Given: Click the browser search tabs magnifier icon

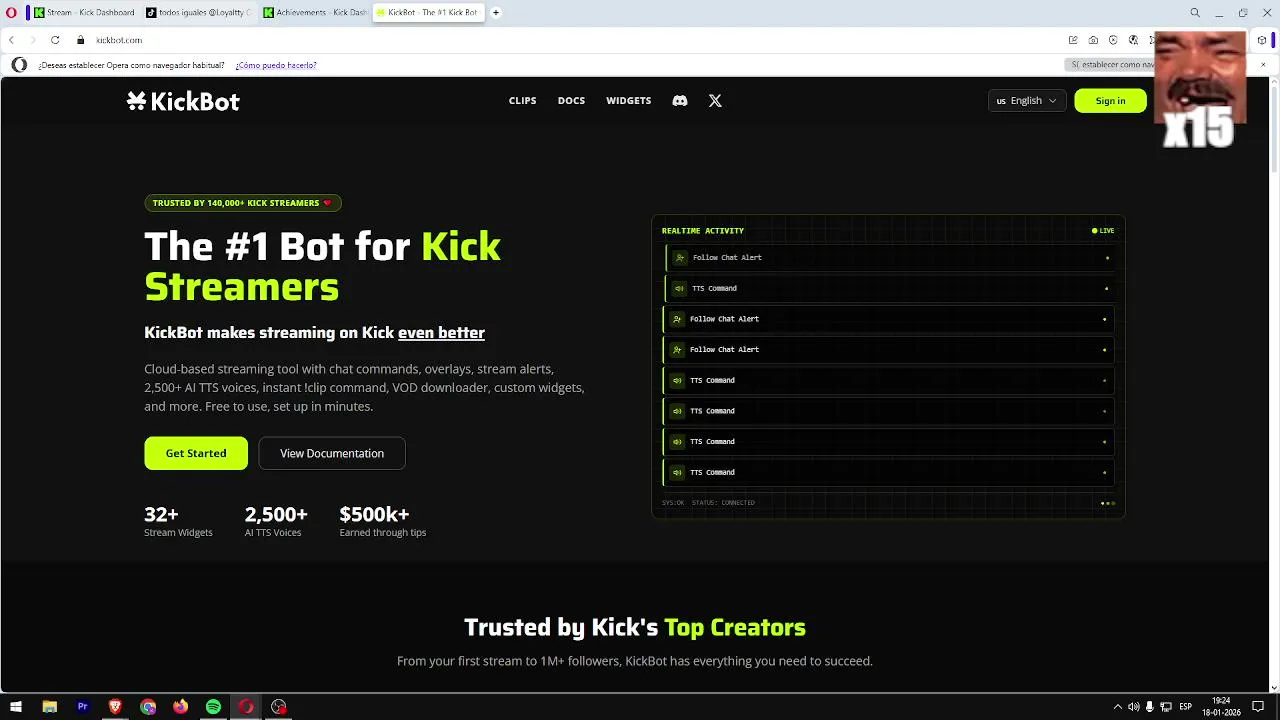Looking at the screenshot, I should pyautogui.click(x=1195, y=13).
